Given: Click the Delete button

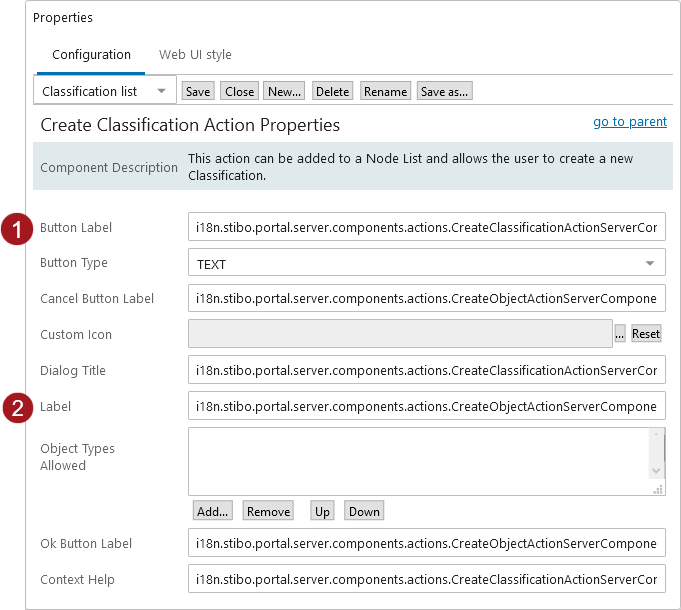Looking at the screenshot, I should click(x=332, y=91).
